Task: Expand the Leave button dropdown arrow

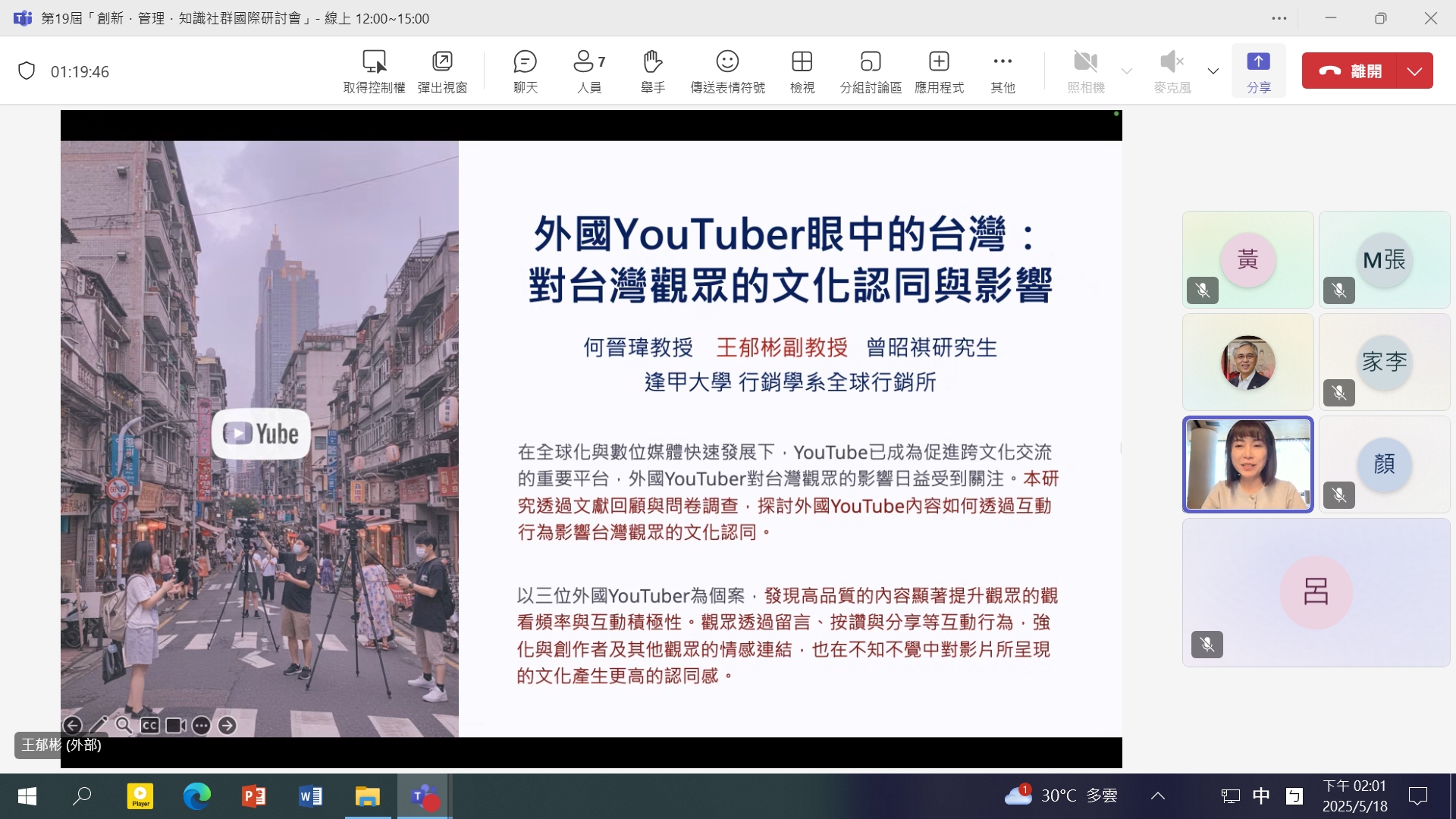Action: (x=1414, y=71)
